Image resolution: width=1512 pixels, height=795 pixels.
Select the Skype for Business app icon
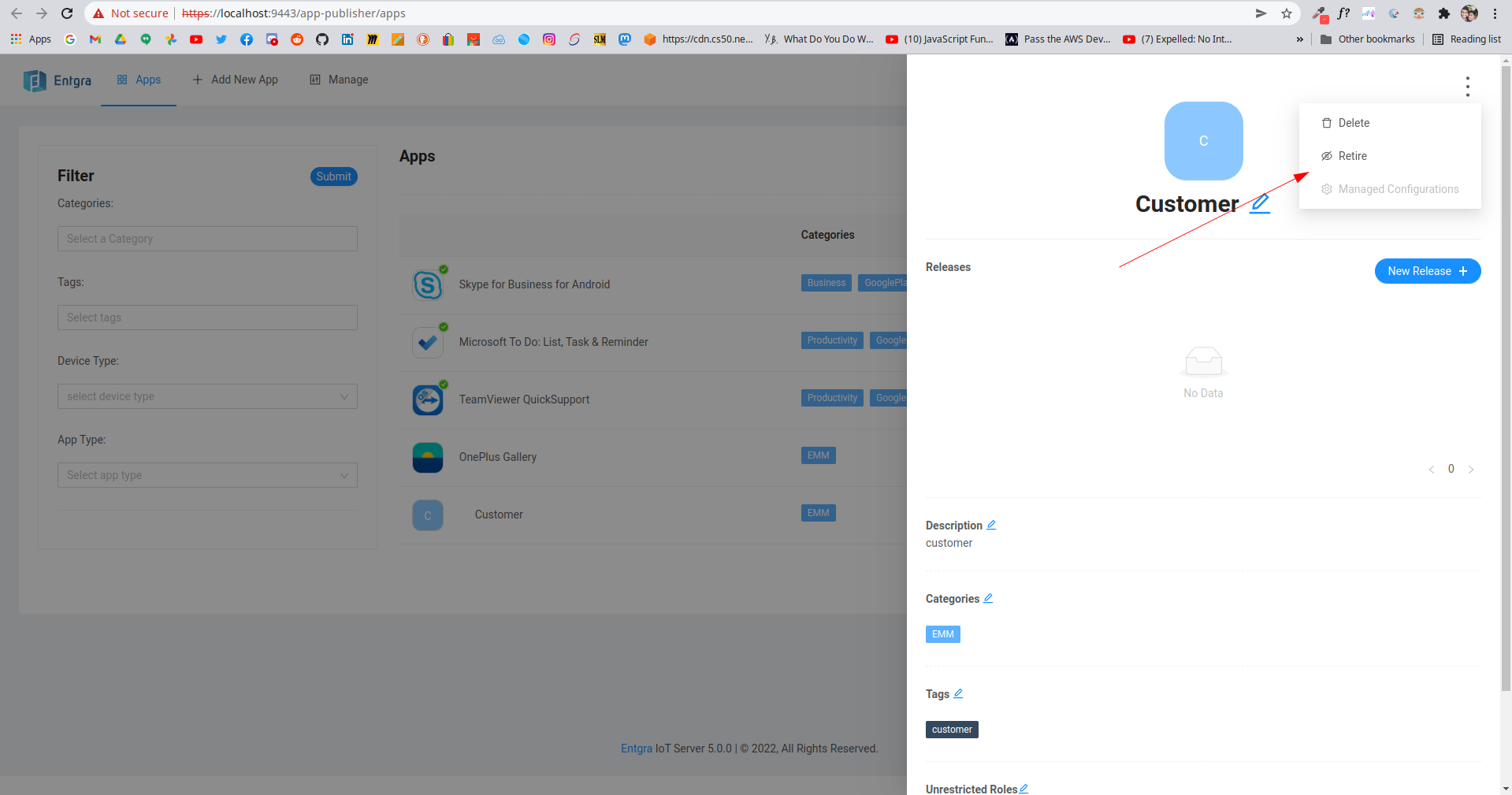coord(428,284)
